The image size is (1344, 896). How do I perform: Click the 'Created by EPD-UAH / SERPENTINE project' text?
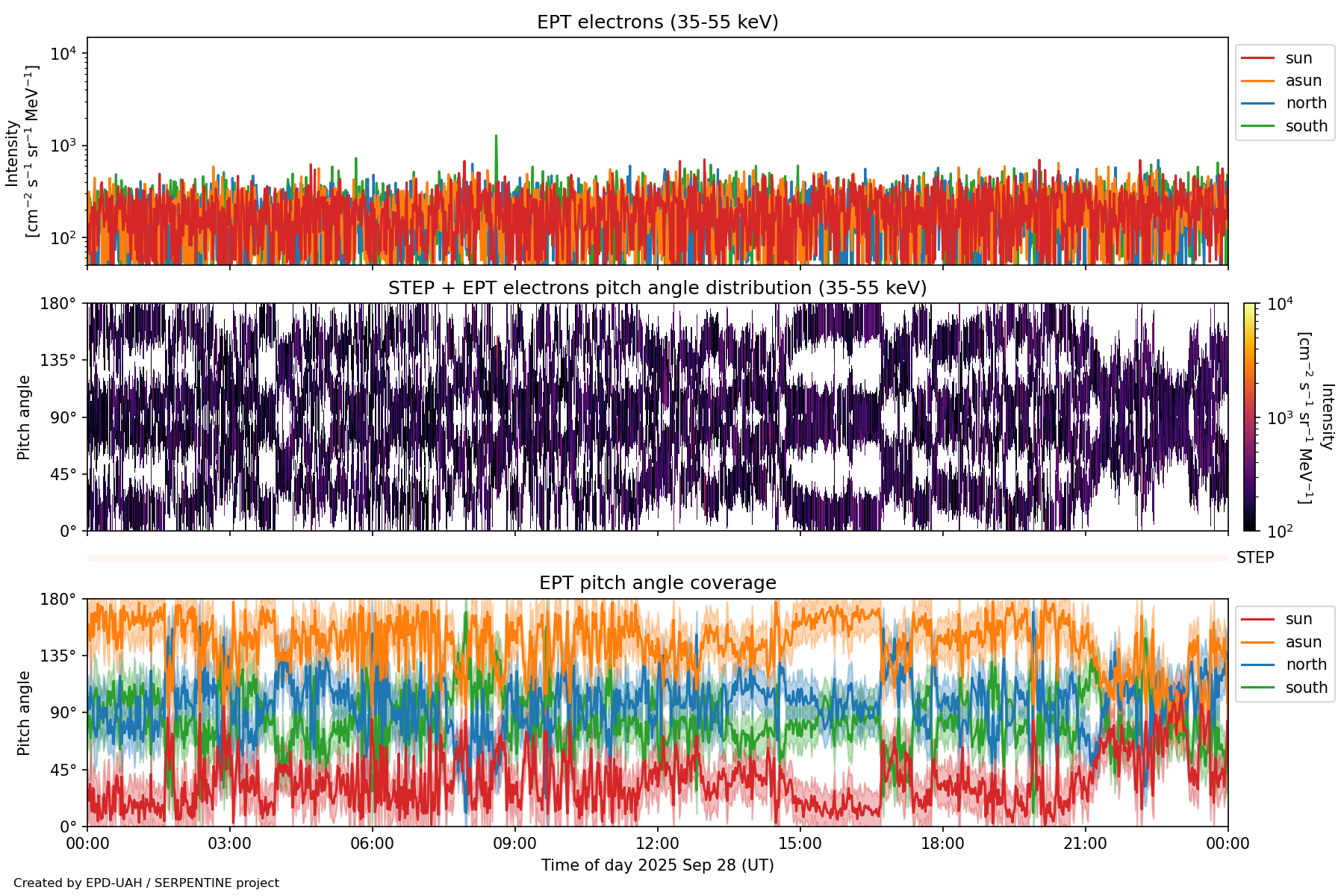click(x=146, y=883)
